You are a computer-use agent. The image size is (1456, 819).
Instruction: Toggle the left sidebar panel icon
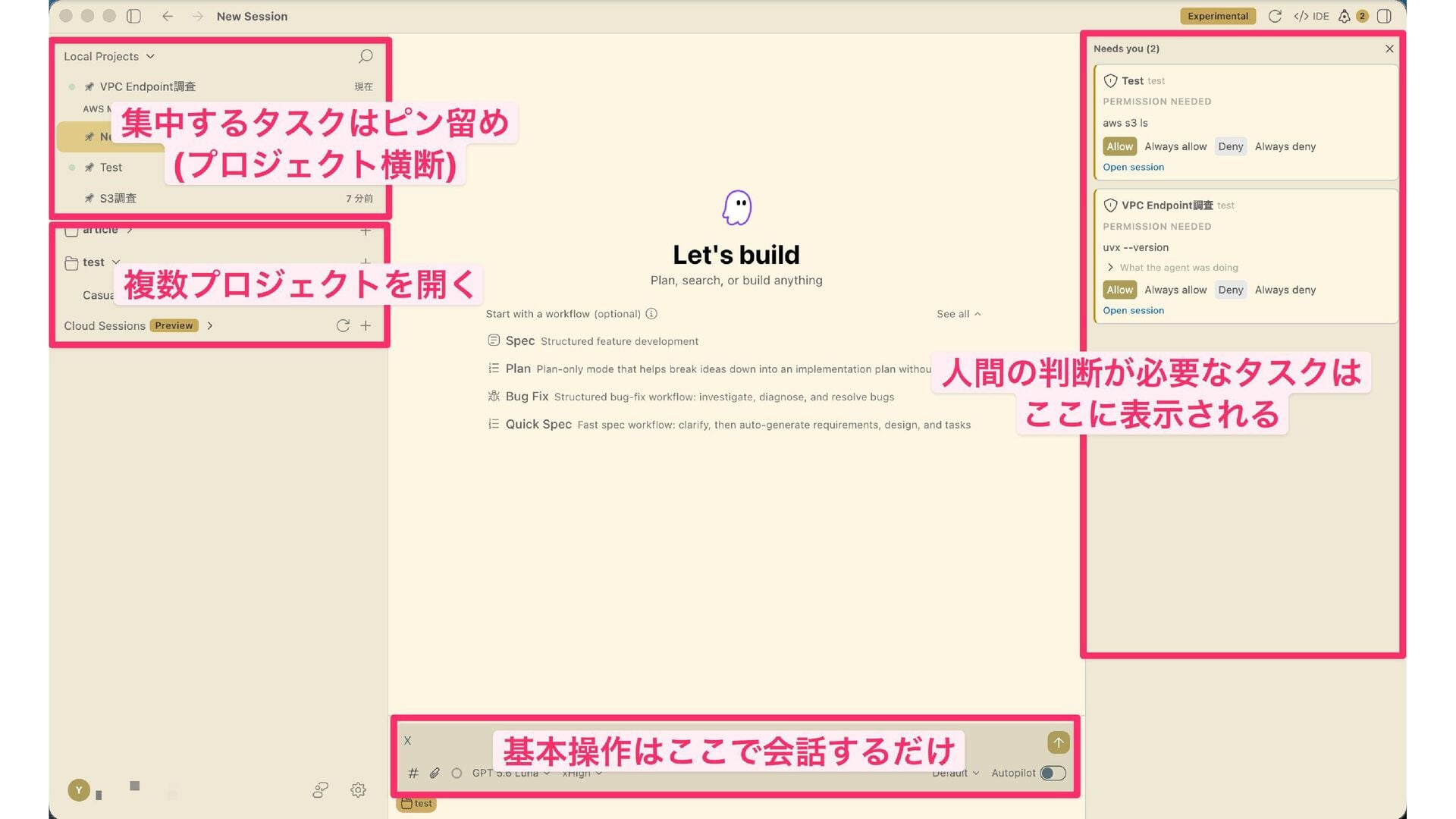tap(133, 16)
